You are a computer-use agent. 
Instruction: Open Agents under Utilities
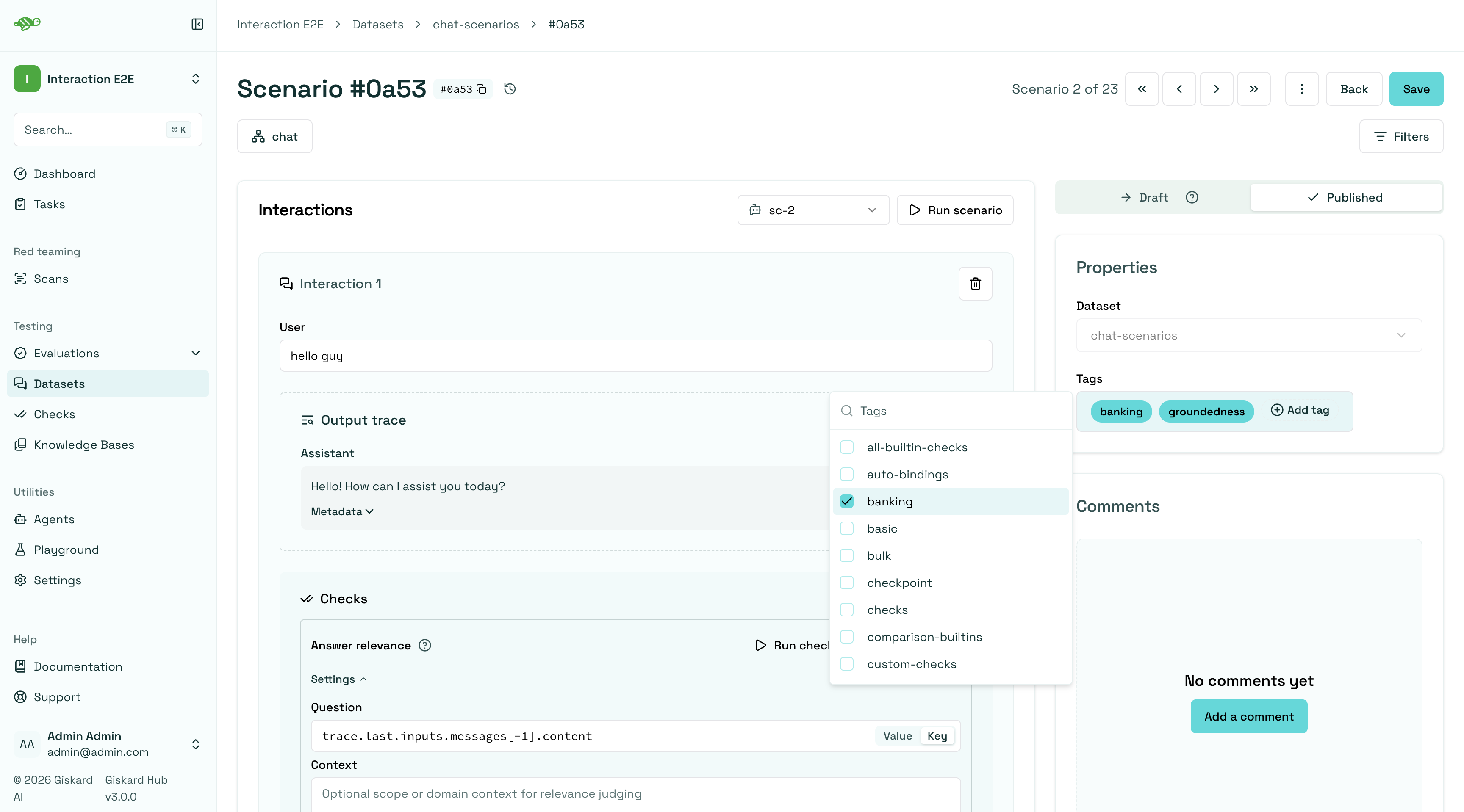(x=108, y=519)
